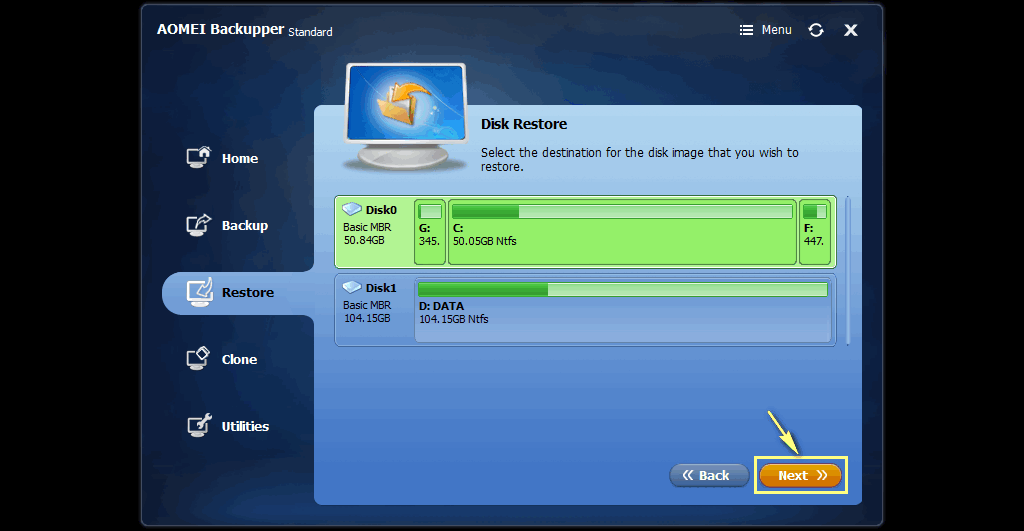1024x531 pixels.
Task: Click the D: DATA usage bar
Action: click(623, 289)
